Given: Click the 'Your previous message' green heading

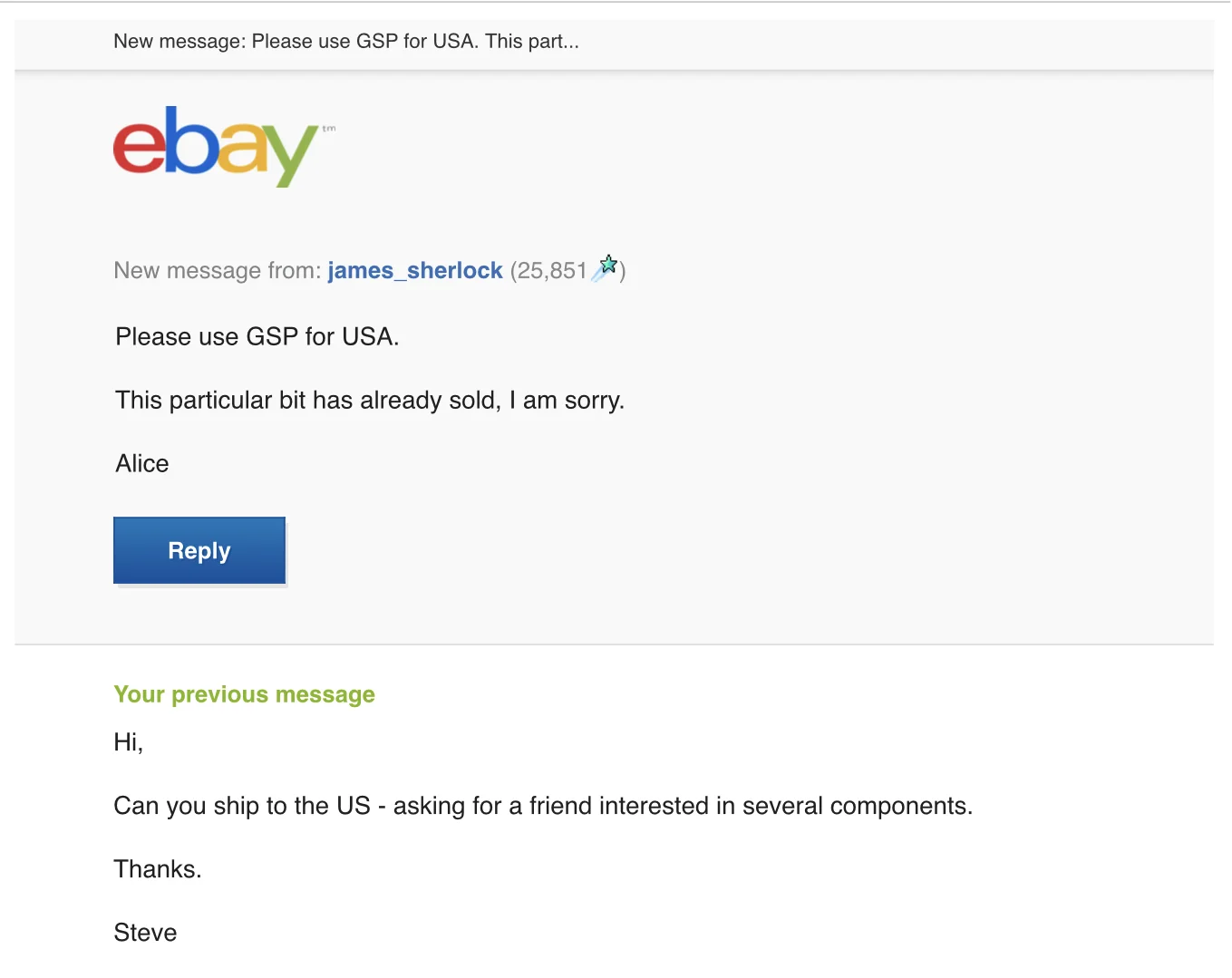Looking at the screenshot, I should point(244,694).
